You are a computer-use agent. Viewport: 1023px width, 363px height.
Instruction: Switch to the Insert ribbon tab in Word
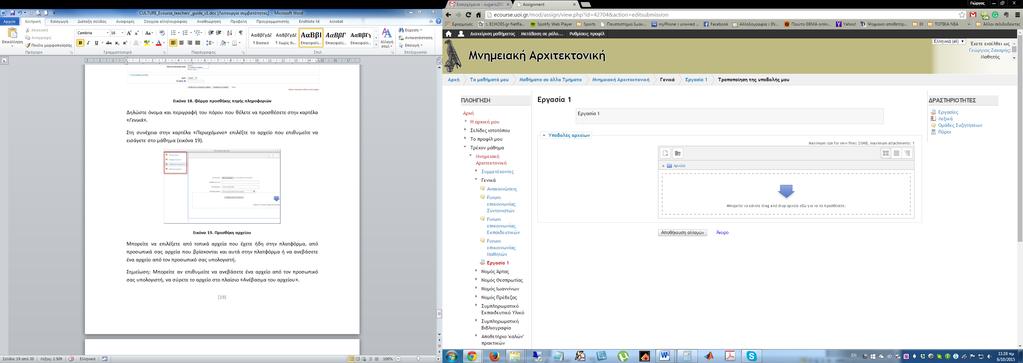pos(59,22)
